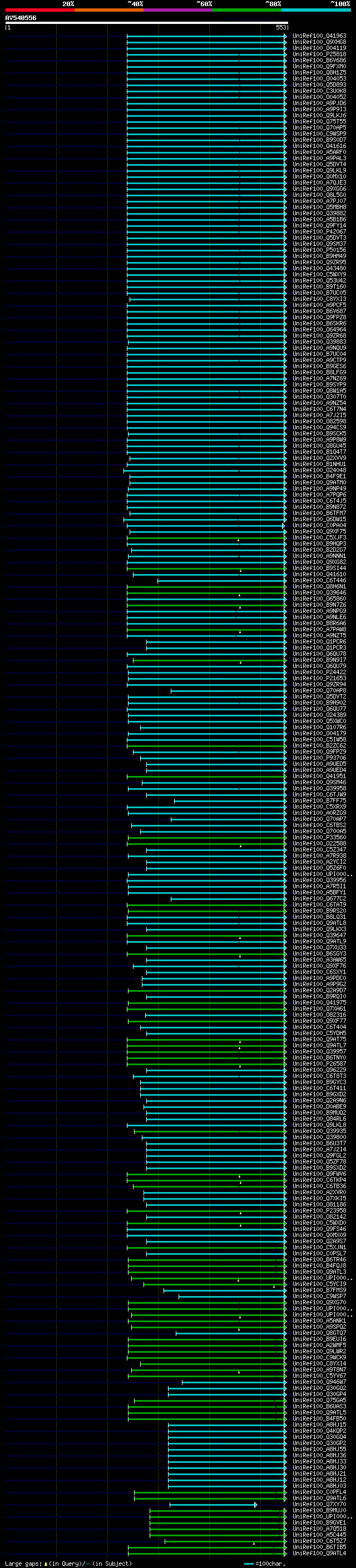Open hit UniRef100_P25818
The width and height of the screenshot is (356, 1568).
[x=319, y=54]
